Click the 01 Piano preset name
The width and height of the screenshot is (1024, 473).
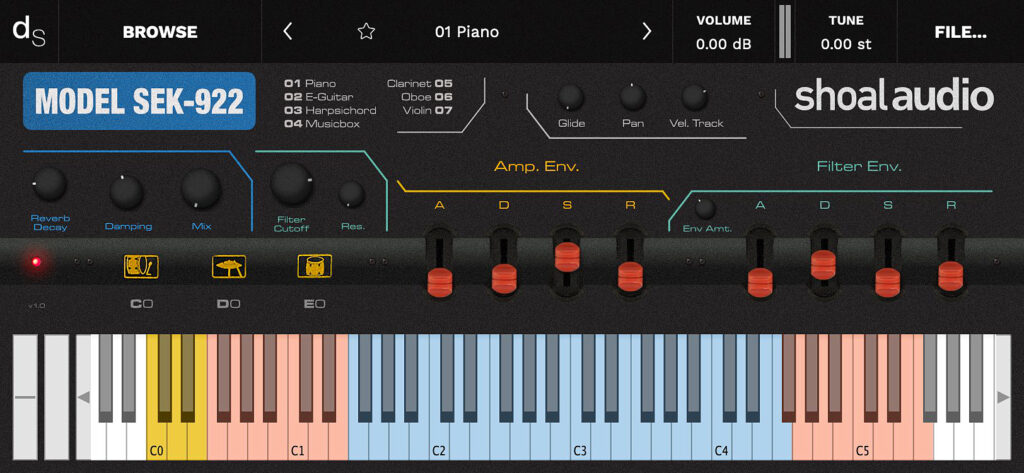[x=467, y=31]
